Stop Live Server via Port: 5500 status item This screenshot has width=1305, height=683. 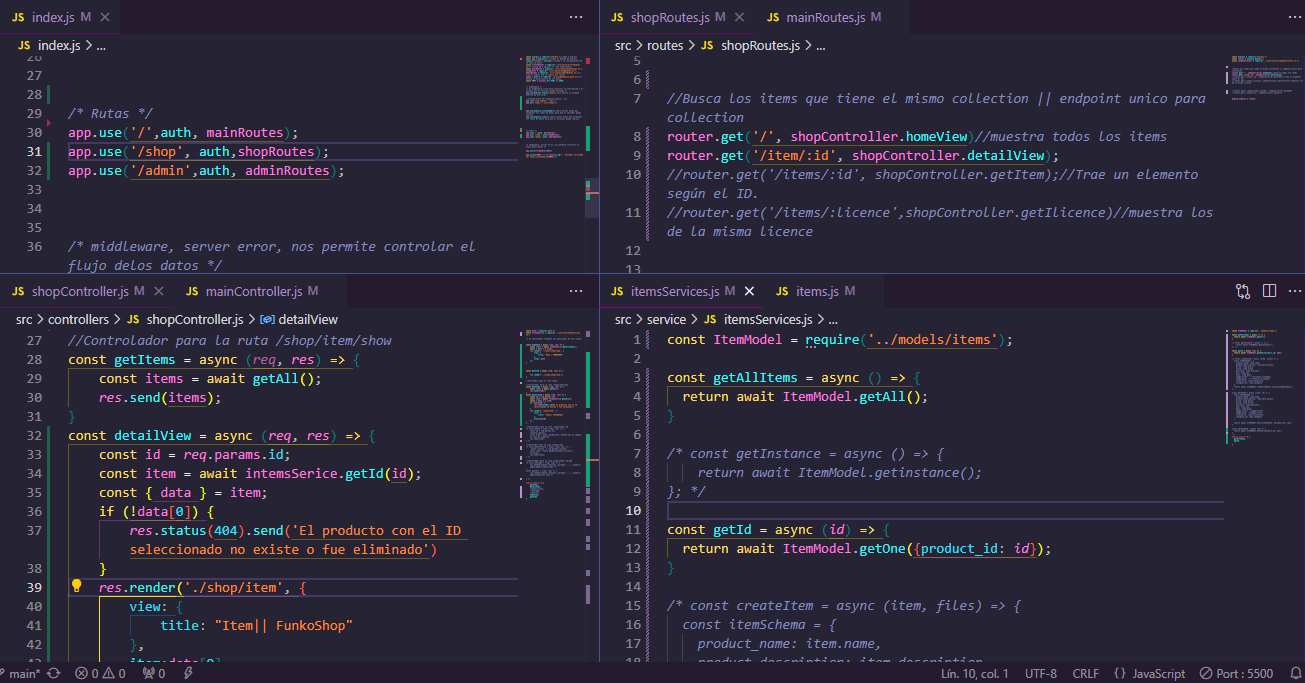pyautogui.click(x=1236, y=673)
